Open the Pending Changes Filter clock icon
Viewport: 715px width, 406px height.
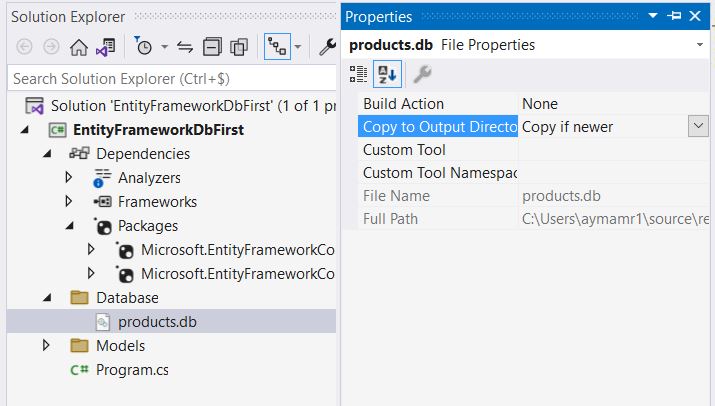tap(143, 47)
